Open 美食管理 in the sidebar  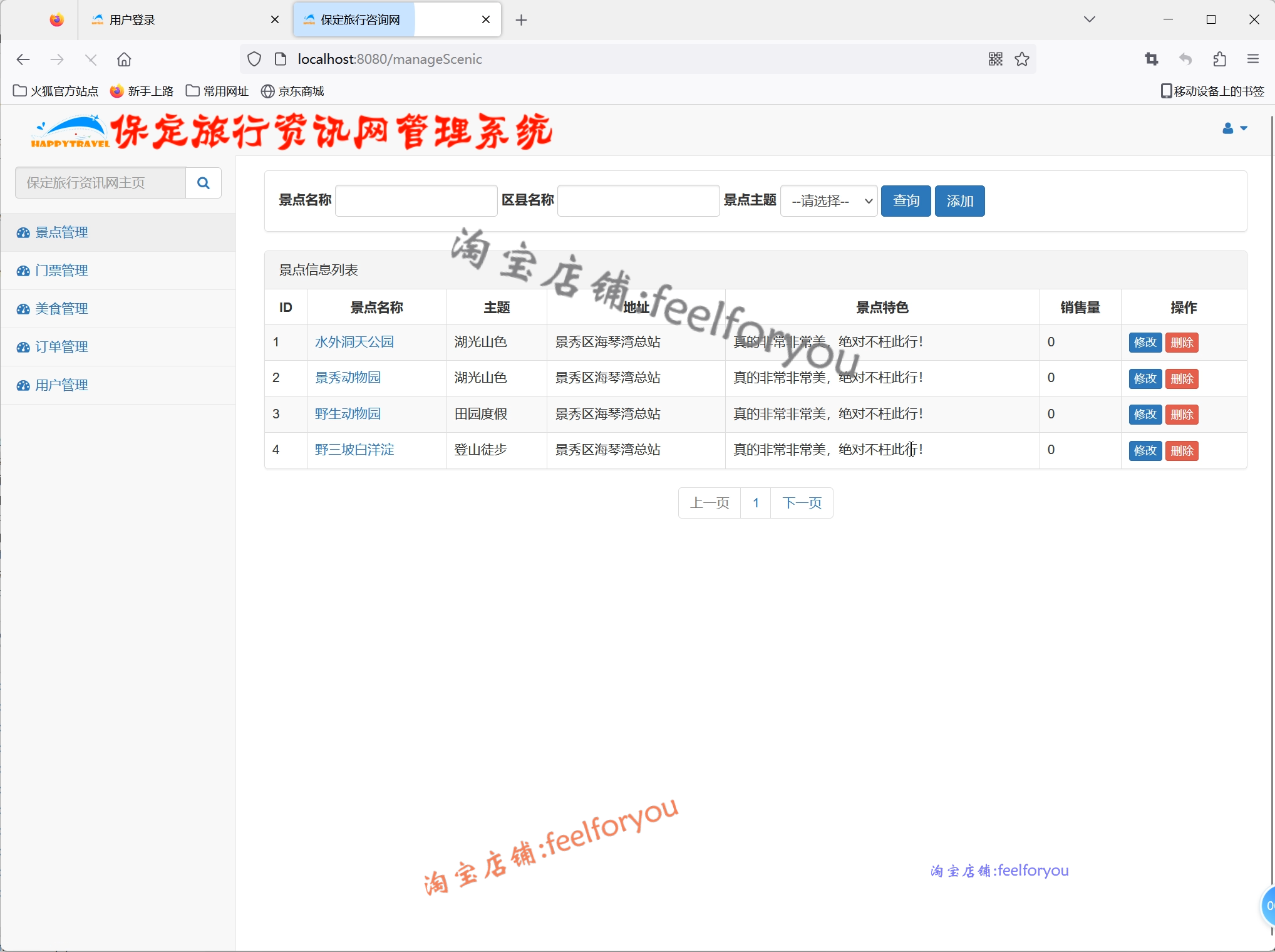(61, 309)
